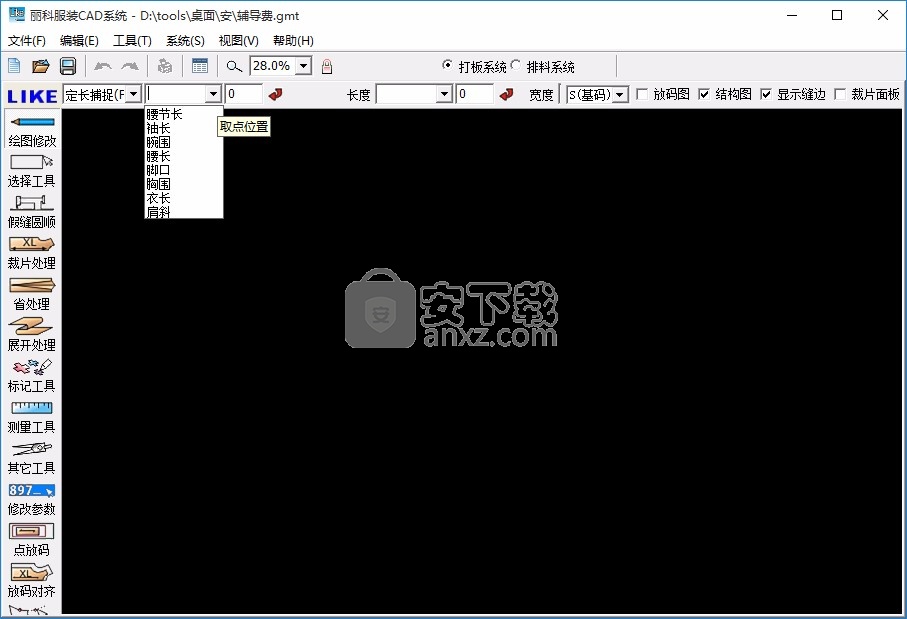Image resolution: width=907 pixels, height=619 pixels.
Task: Open the 测量工具 measuring tool
Action: coord(31,416)
